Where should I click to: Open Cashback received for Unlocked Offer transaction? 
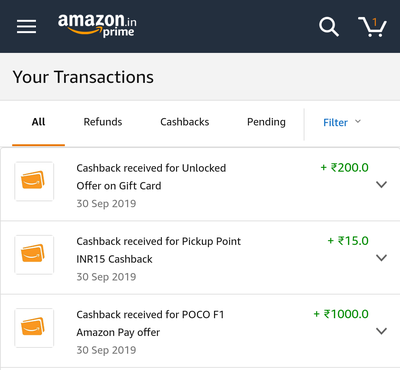pos(200,184)
